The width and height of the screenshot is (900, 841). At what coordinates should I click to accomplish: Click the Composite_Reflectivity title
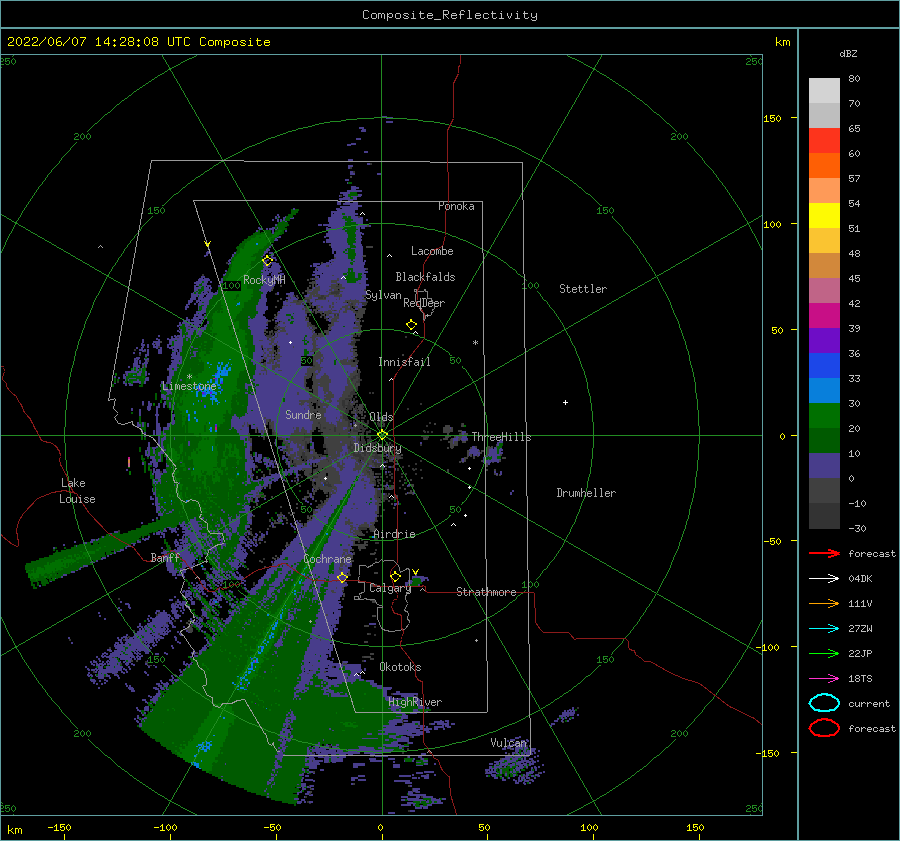pos(450,15)
